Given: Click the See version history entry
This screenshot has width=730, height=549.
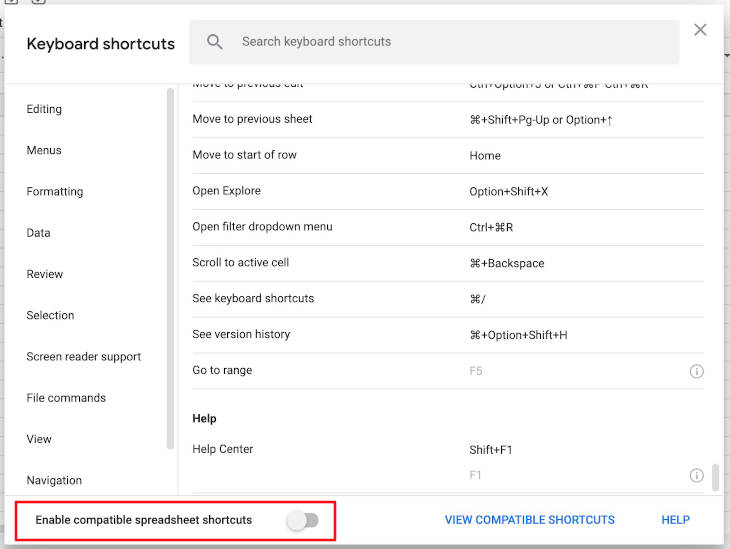Looking at the screenshot, I should [x=448, y=335].
